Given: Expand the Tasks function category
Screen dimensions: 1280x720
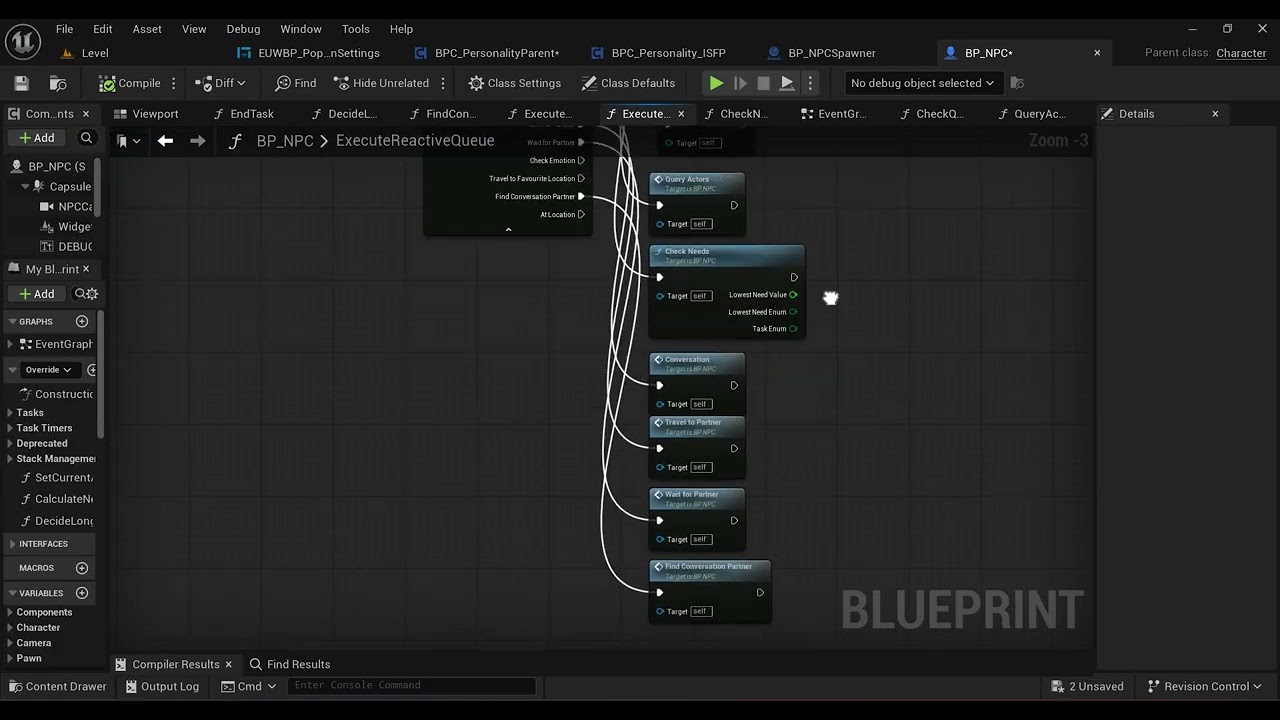Looking at the screenshot, I should [x=11, y=413].
